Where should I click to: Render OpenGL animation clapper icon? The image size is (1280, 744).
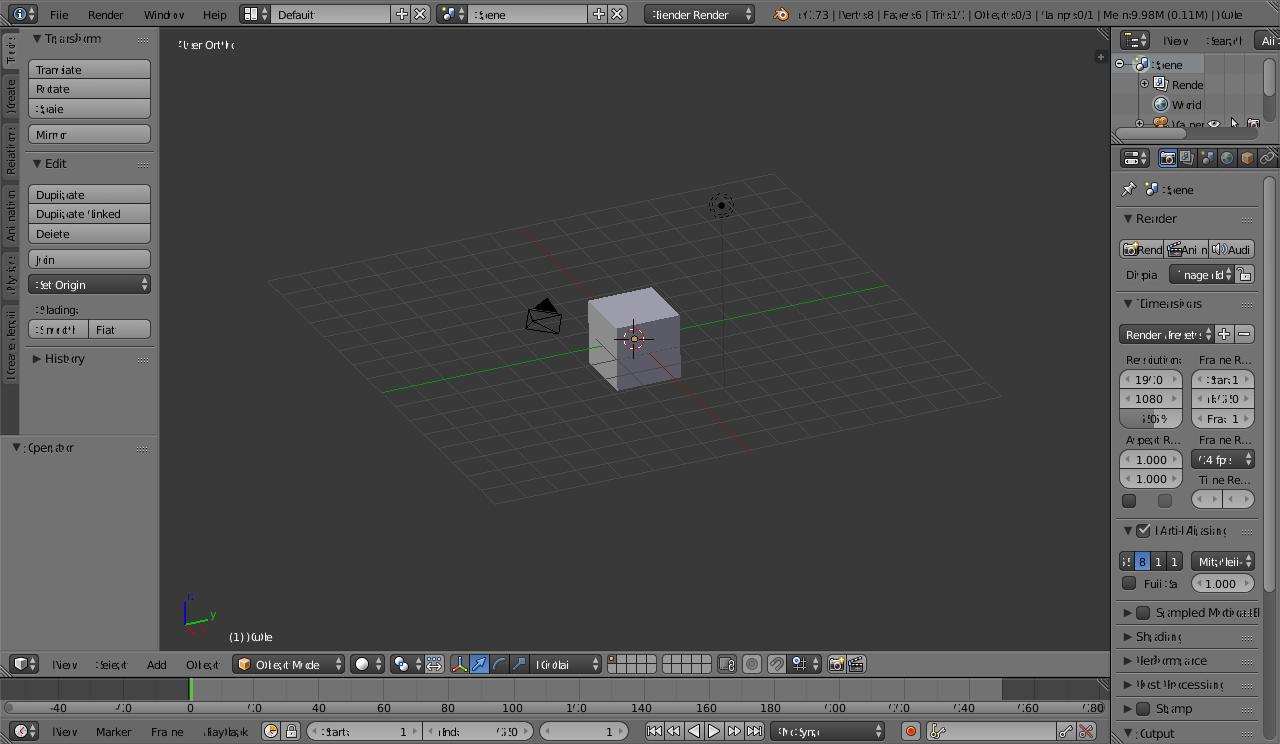point(856,664)
